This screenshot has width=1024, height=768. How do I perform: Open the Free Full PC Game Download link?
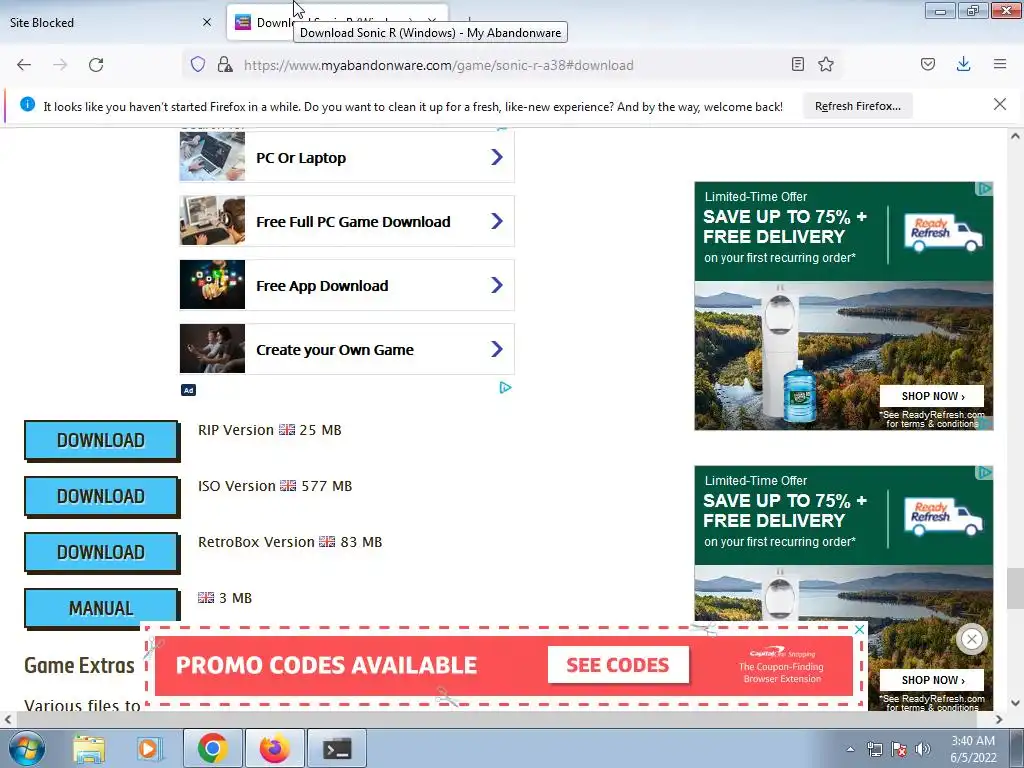347,221
